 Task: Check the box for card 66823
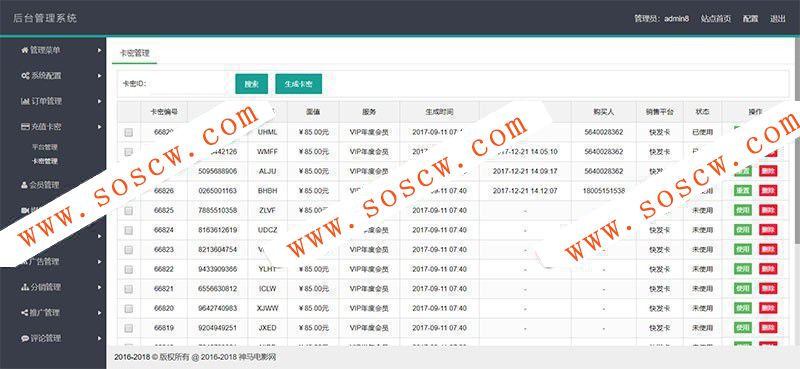click(129, 250)
